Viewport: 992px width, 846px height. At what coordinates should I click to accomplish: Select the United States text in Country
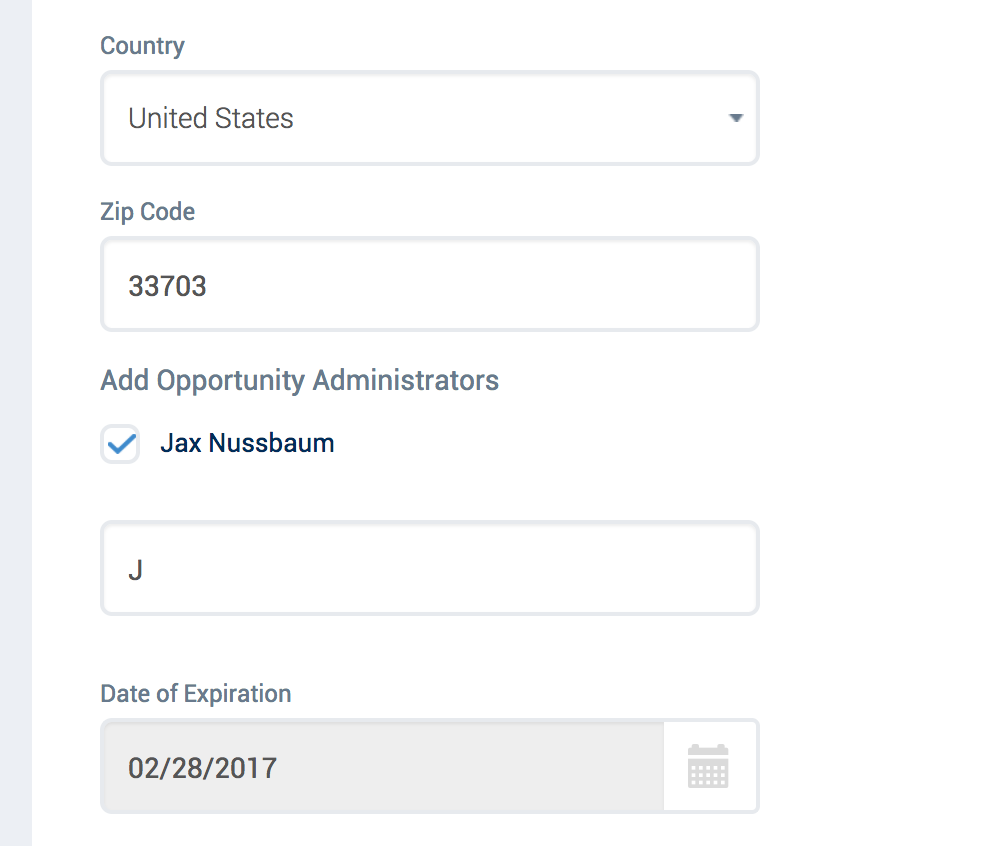(211, 118)
